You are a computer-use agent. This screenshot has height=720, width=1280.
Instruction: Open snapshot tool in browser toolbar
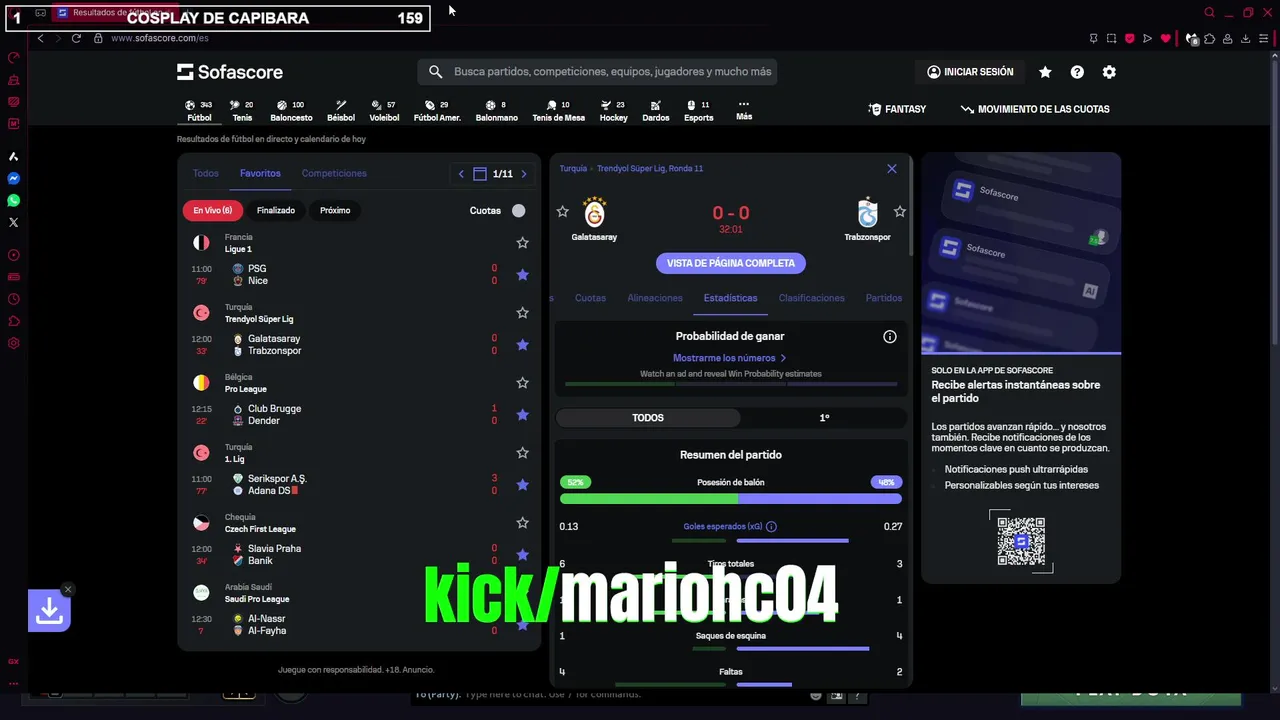(1111, 38)
